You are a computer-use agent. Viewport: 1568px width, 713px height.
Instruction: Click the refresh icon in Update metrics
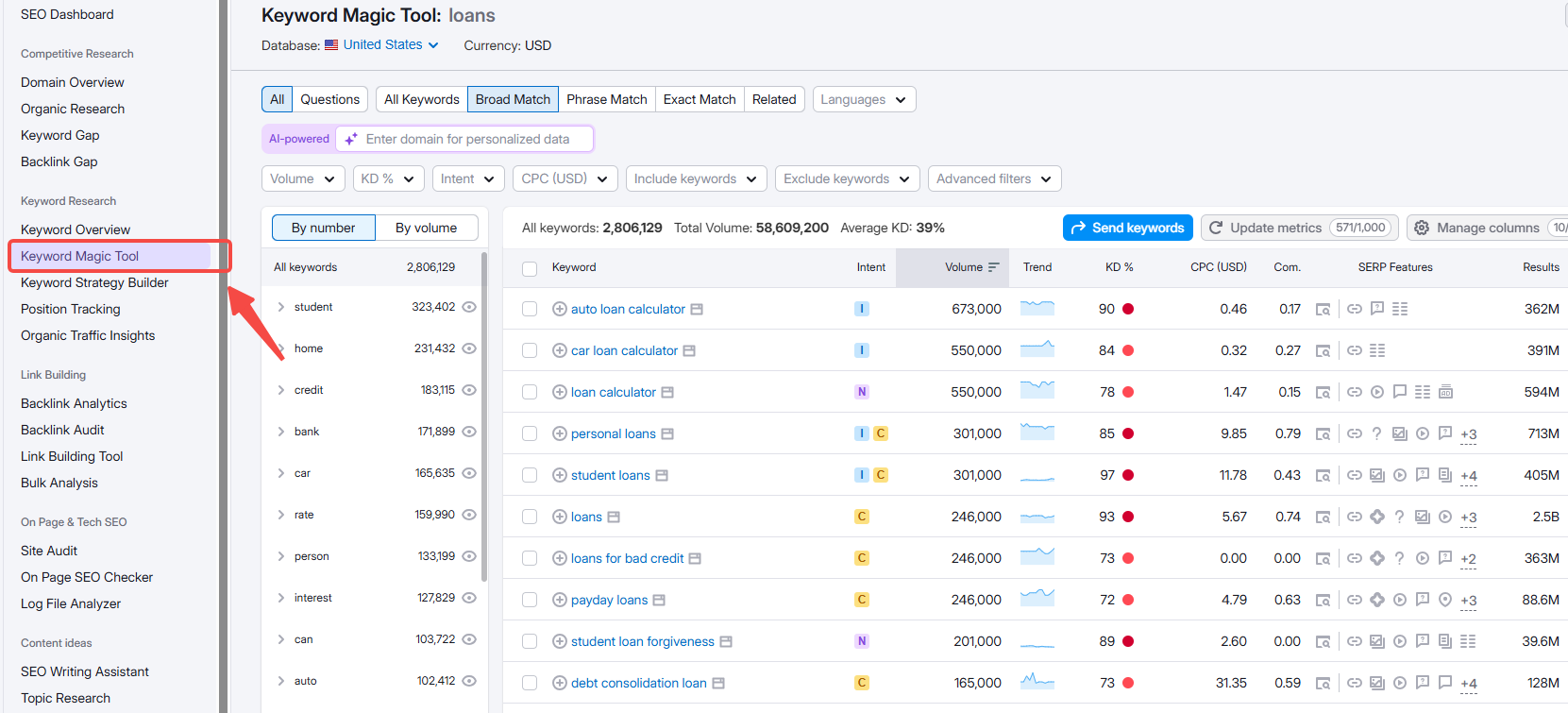point(1216,228)
